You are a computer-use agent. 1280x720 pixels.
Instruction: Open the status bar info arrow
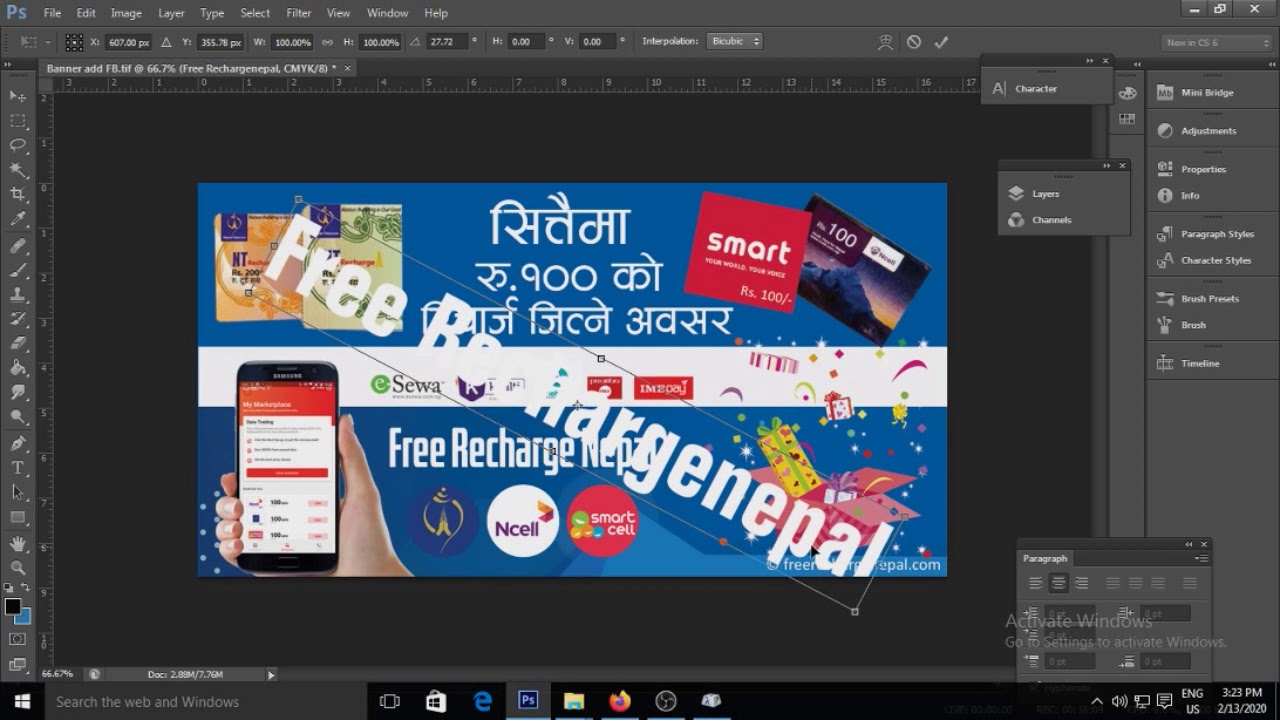pos(270,675)
